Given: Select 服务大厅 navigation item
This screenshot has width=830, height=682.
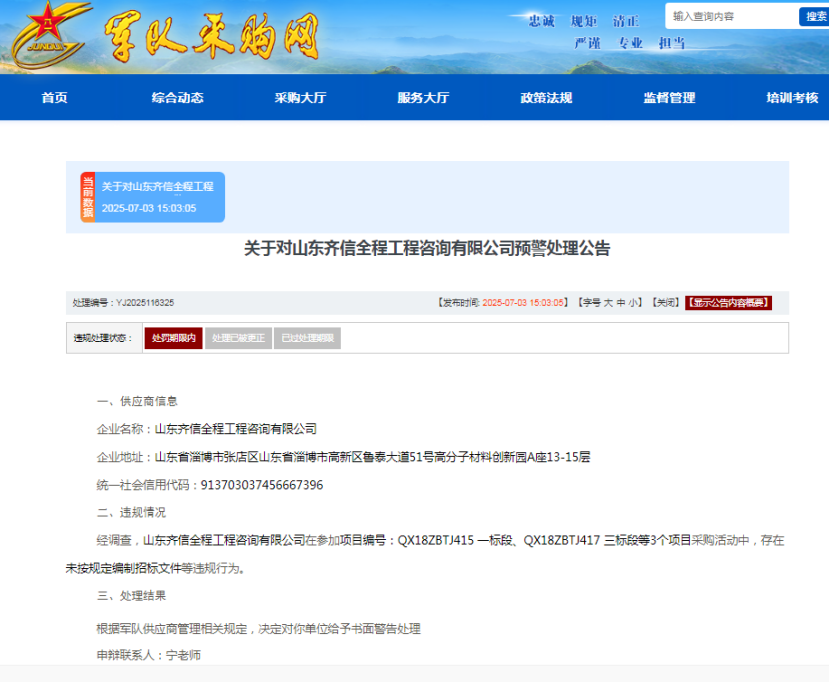Looking at the screenshot, I should (423, 98).
